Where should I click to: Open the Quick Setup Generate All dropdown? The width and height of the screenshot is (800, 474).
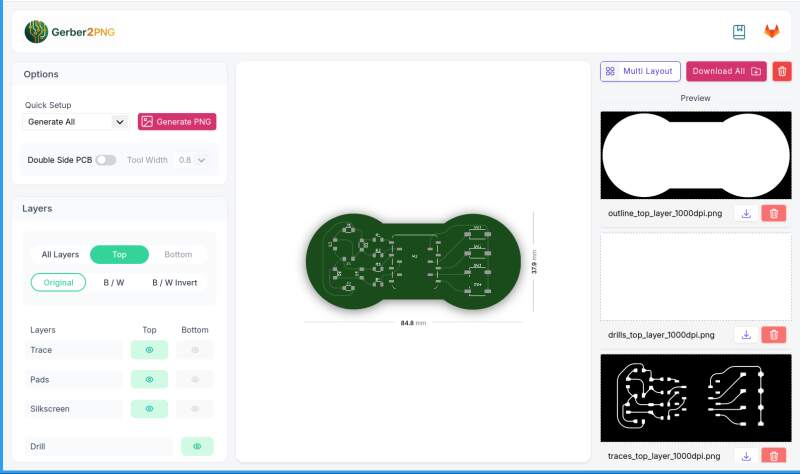(76, 122)
